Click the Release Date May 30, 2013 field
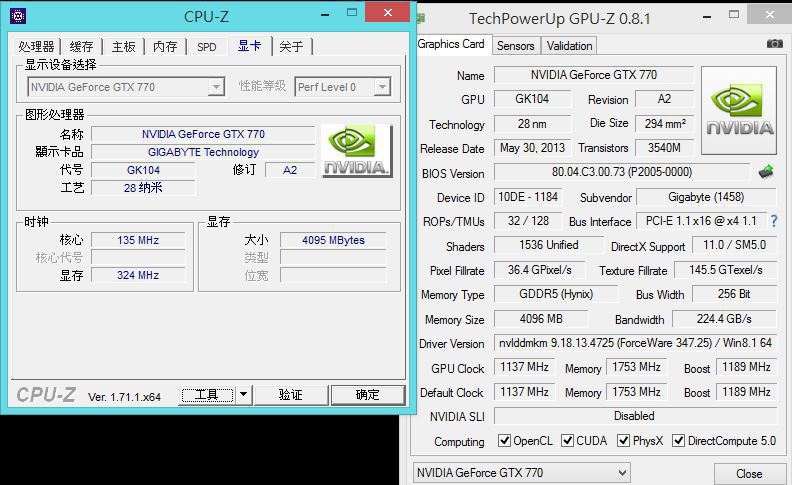The height and width of the screenshot is (485, 792). tap(532, 148)
